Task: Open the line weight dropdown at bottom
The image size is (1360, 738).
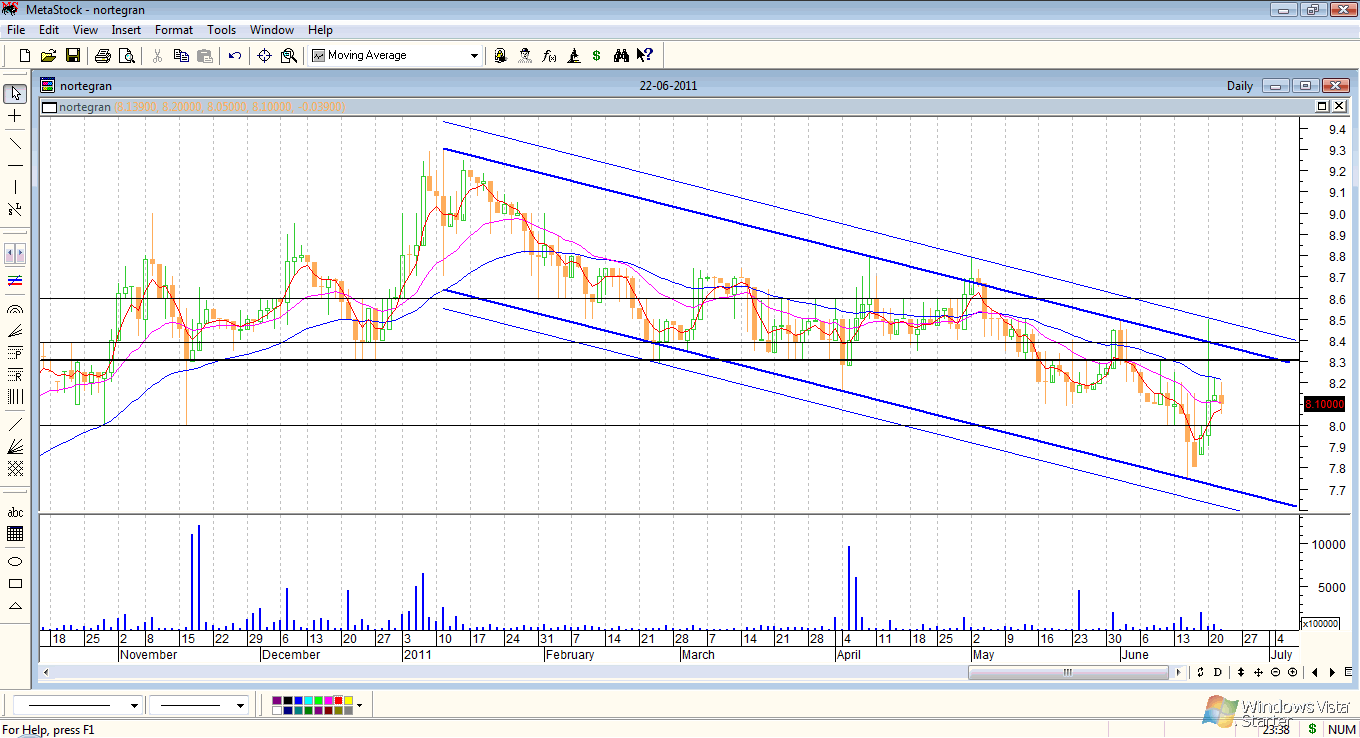Action: [240, 706]
